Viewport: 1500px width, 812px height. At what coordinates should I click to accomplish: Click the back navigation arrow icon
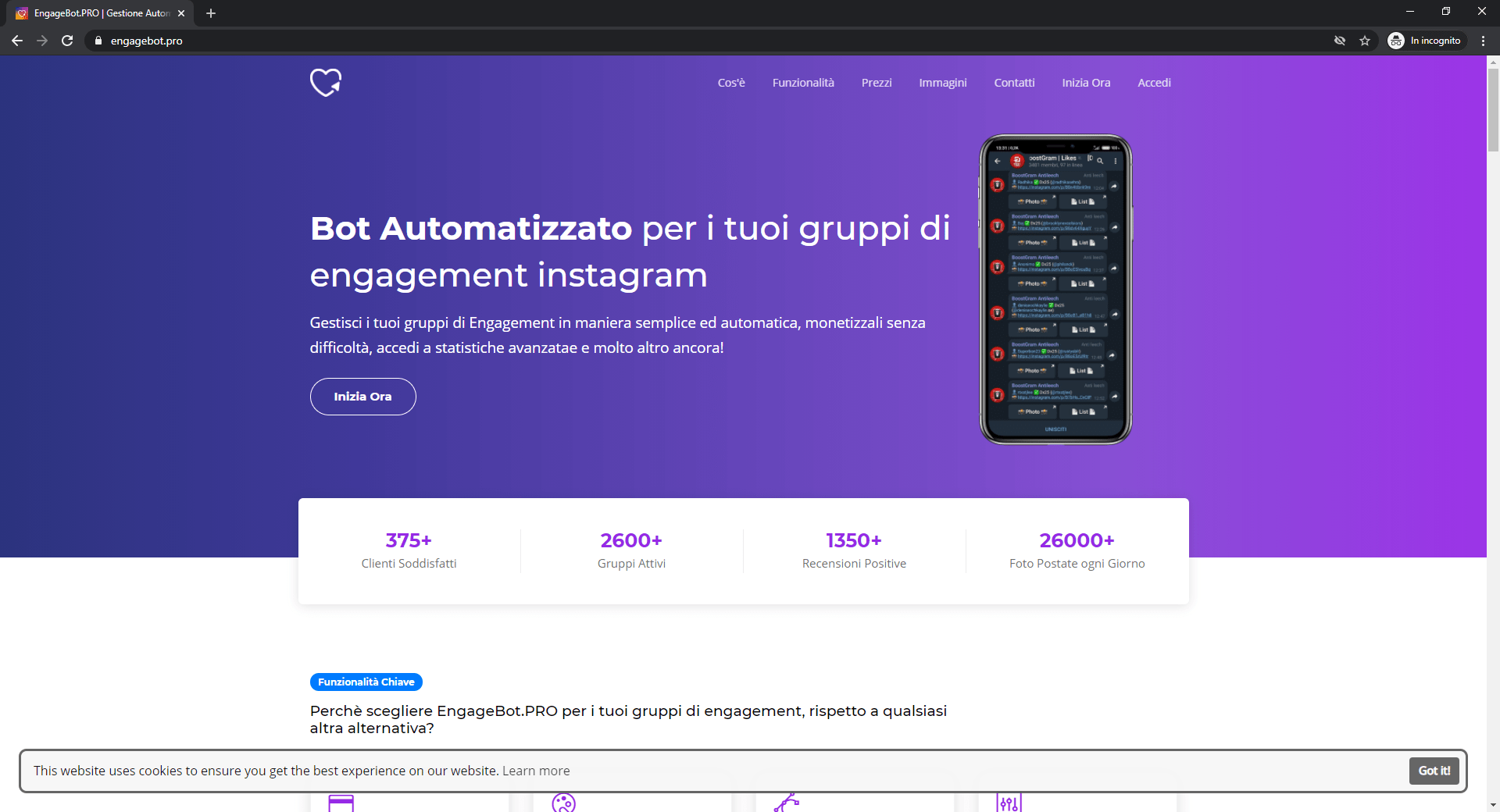coord(16,41)
